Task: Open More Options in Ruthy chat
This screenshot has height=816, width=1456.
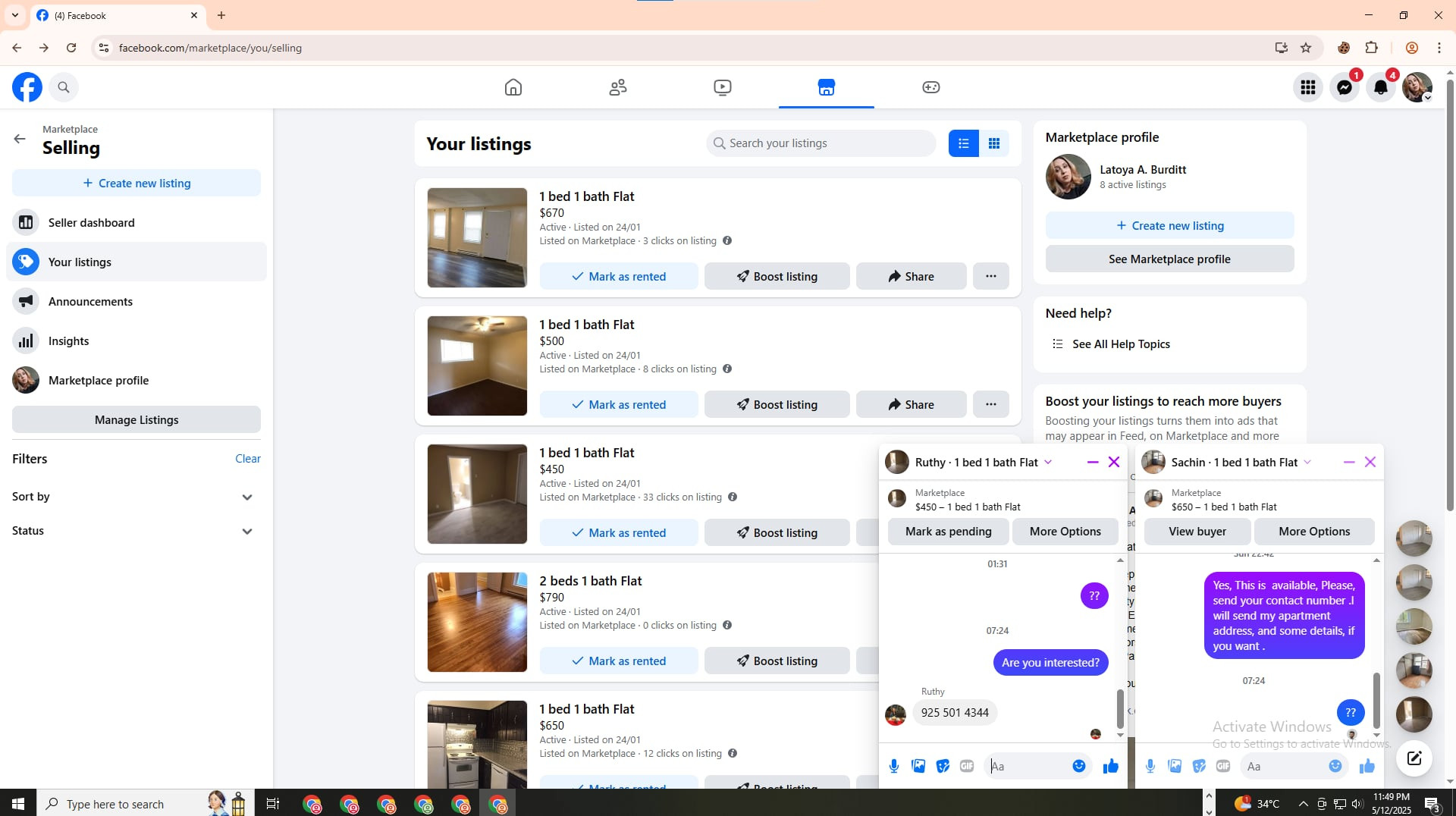Action: pyautogui.click(x=1065, y=532)
